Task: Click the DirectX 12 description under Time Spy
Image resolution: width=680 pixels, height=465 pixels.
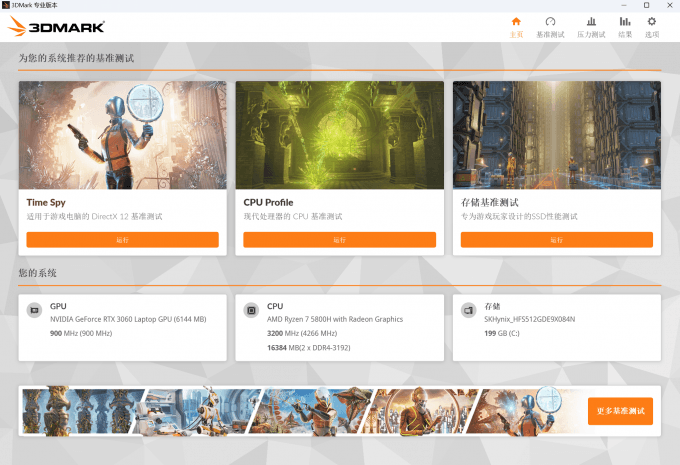Action: pyautogui.click(x=94, y=216)
